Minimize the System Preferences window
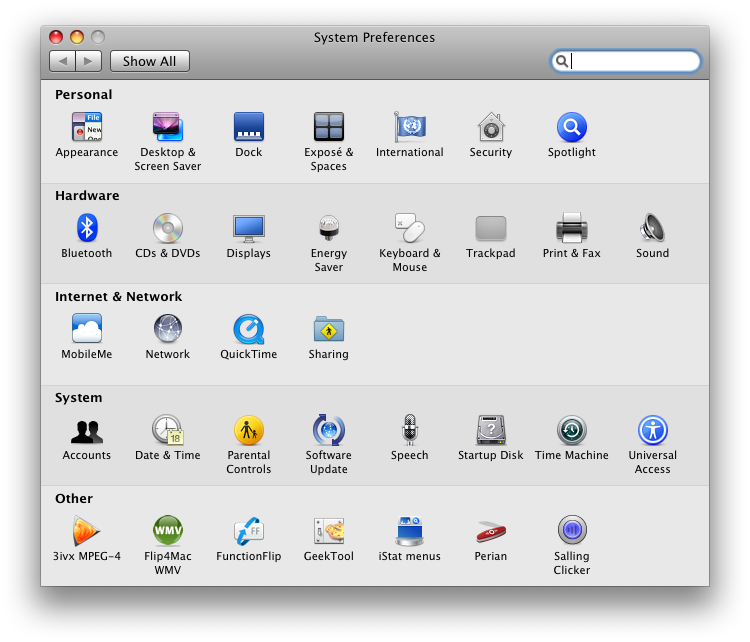Viewport: 750px width, 642px height. [x=77, y=37]
